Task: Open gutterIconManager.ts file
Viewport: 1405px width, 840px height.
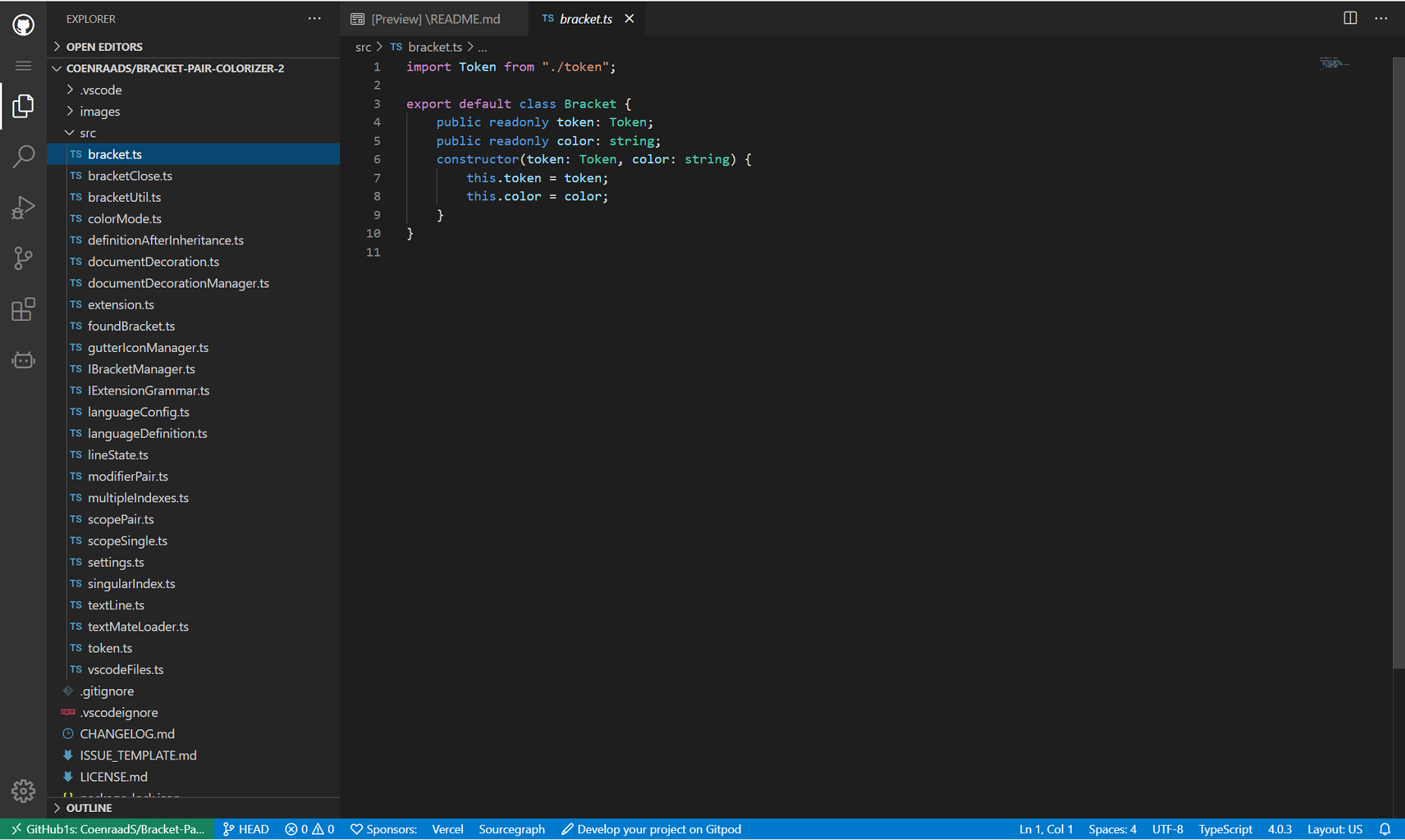Action: point(194,348)
